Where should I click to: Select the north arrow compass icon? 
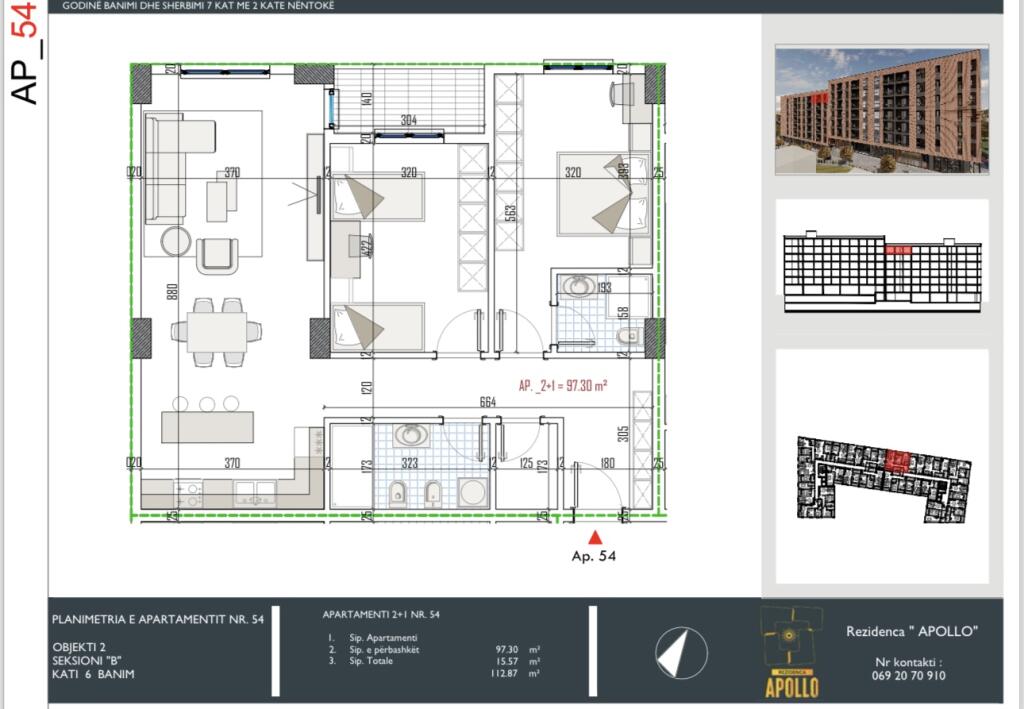pyautogui.click(x=683, y=652)
